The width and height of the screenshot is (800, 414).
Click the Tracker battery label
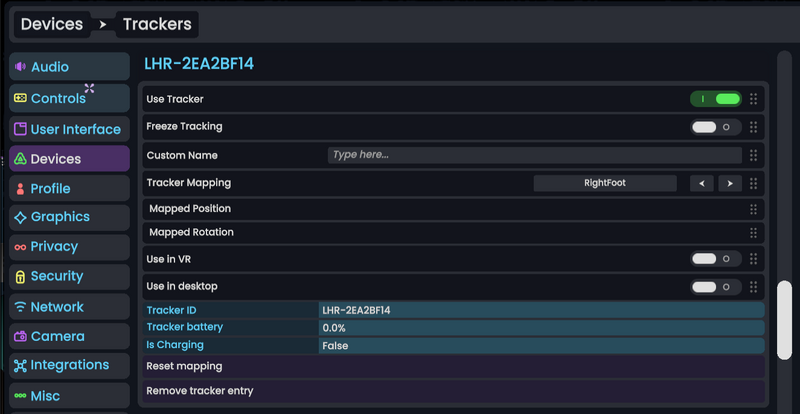[185, 327]
